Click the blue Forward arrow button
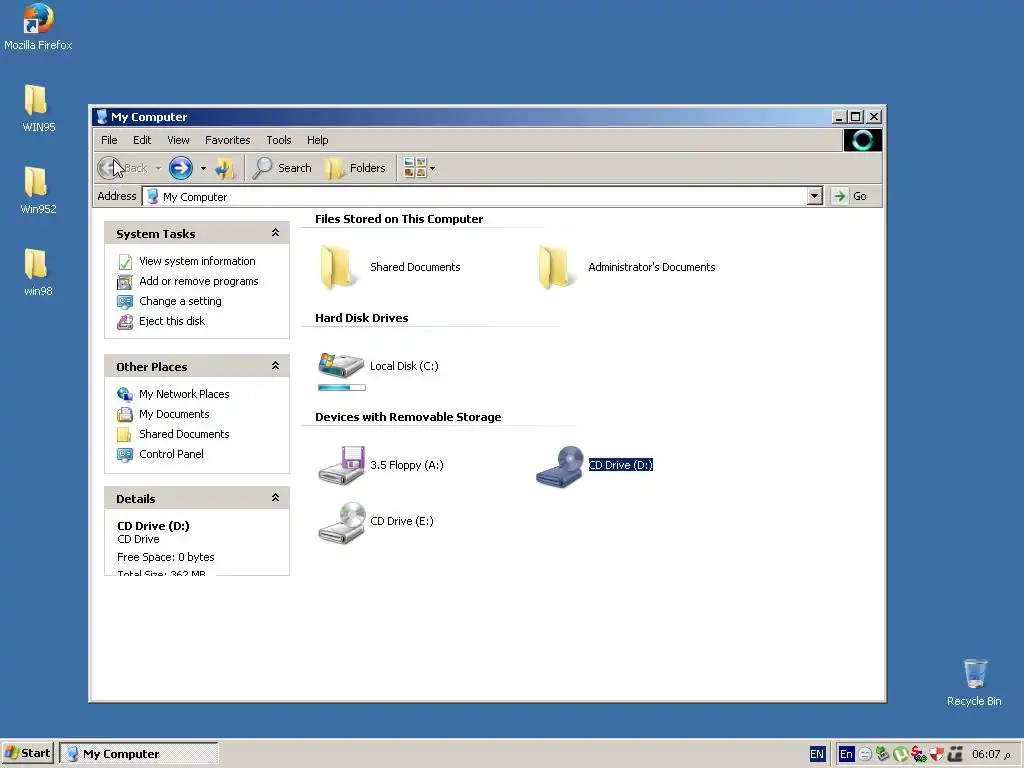Image resolution: width=1024 pixels, height=768 pixels. point(181,168)
